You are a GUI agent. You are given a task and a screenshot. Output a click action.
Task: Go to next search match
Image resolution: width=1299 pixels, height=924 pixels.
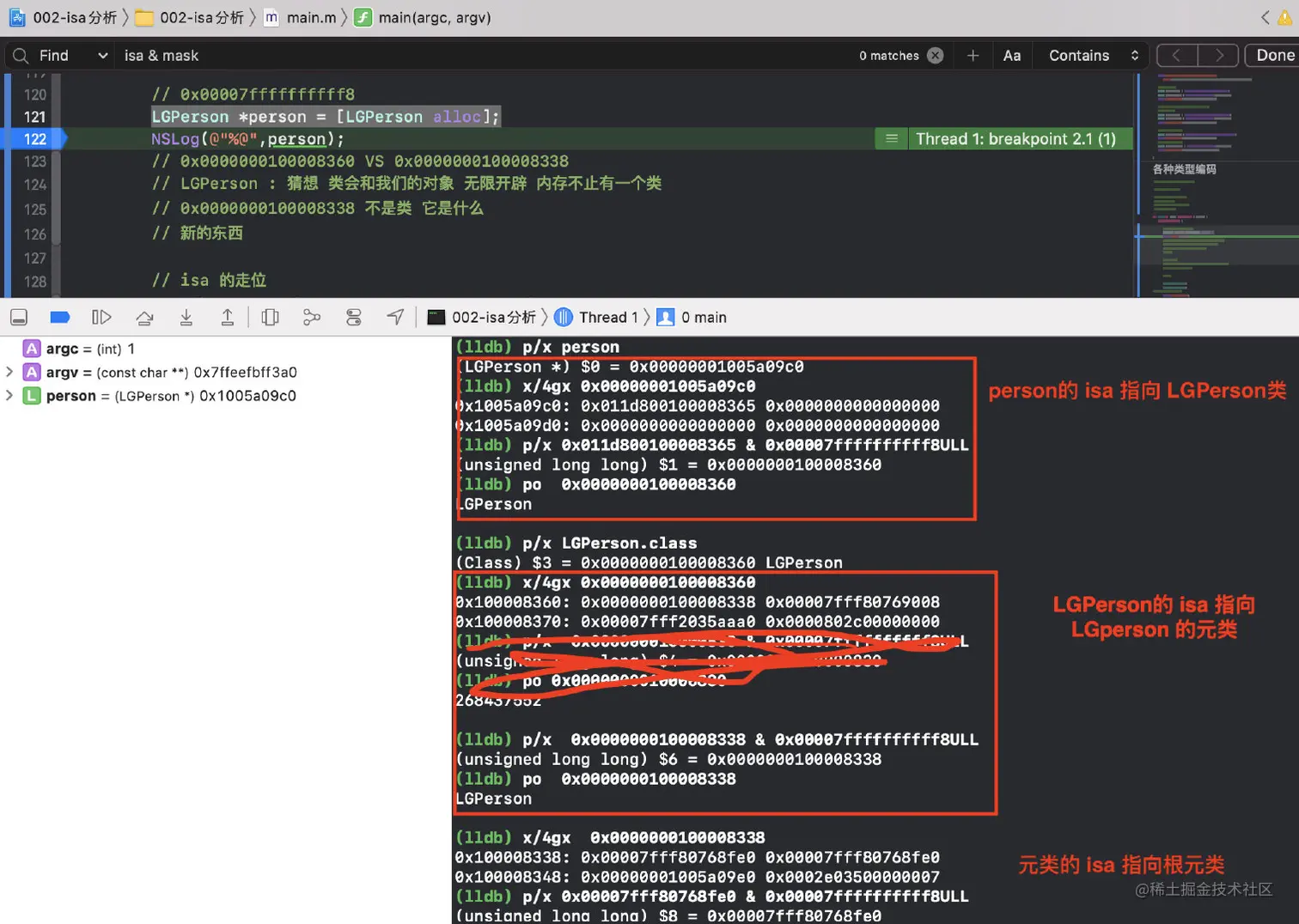pyautogui.click(x=1218, y=55)
